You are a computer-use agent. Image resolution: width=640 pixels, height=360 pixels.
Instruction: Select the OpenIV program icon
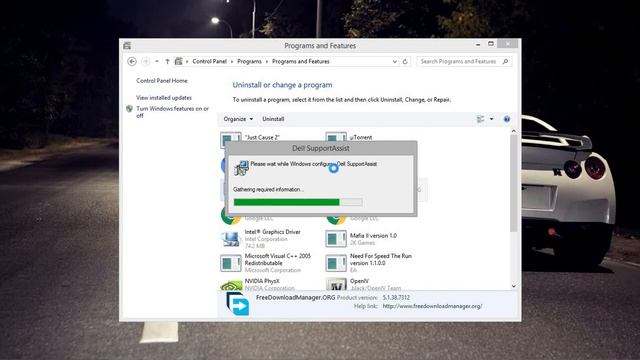point(336,284)
